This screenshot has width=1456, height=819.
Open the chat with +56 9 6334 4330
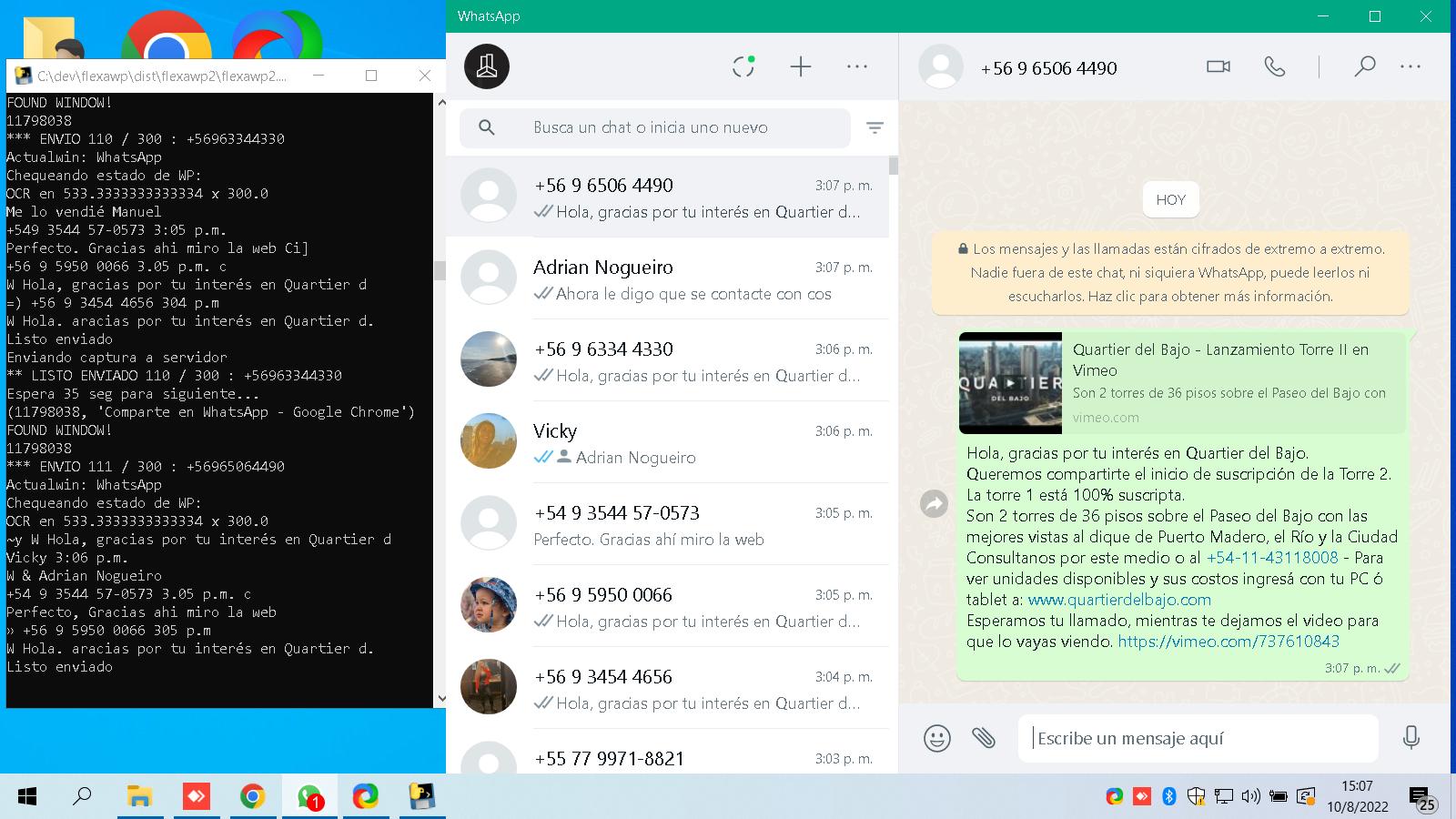click(x=667, y=361)
